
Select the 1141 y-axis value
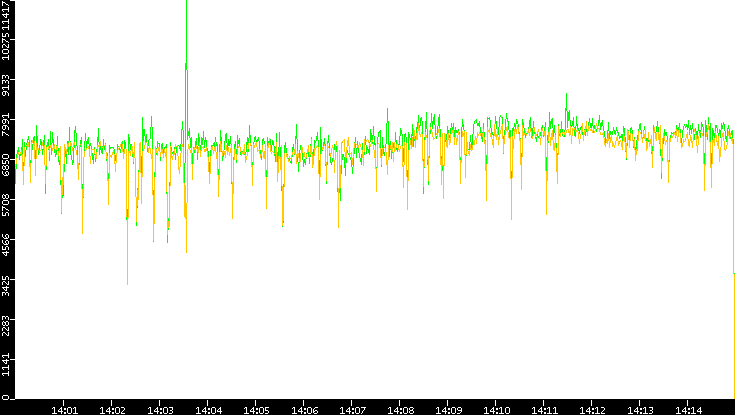5,365
